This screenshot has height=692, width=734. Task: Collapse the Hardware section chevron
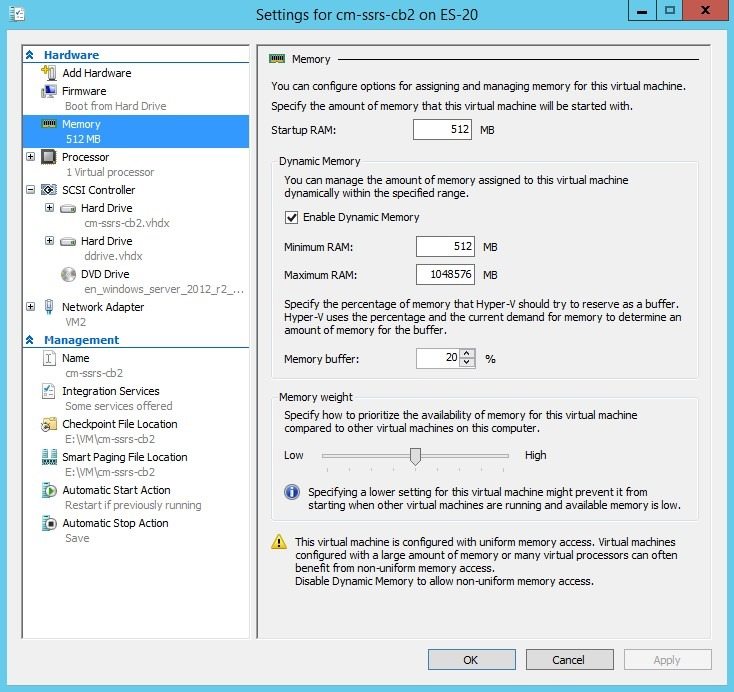[x=29, y=55]
